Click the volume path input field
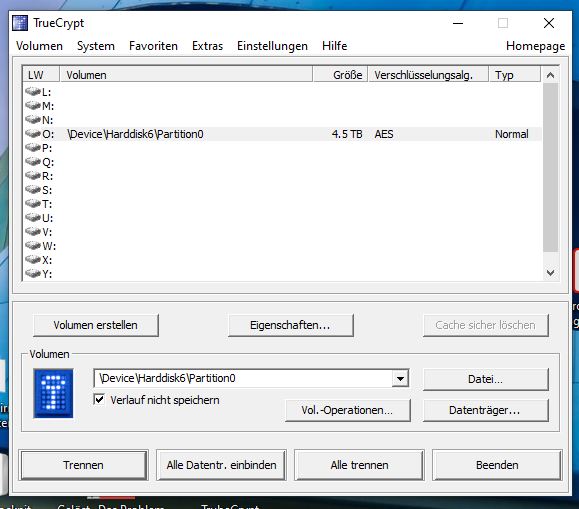This screenshot has height=509, width=579. tap(243, 378)
